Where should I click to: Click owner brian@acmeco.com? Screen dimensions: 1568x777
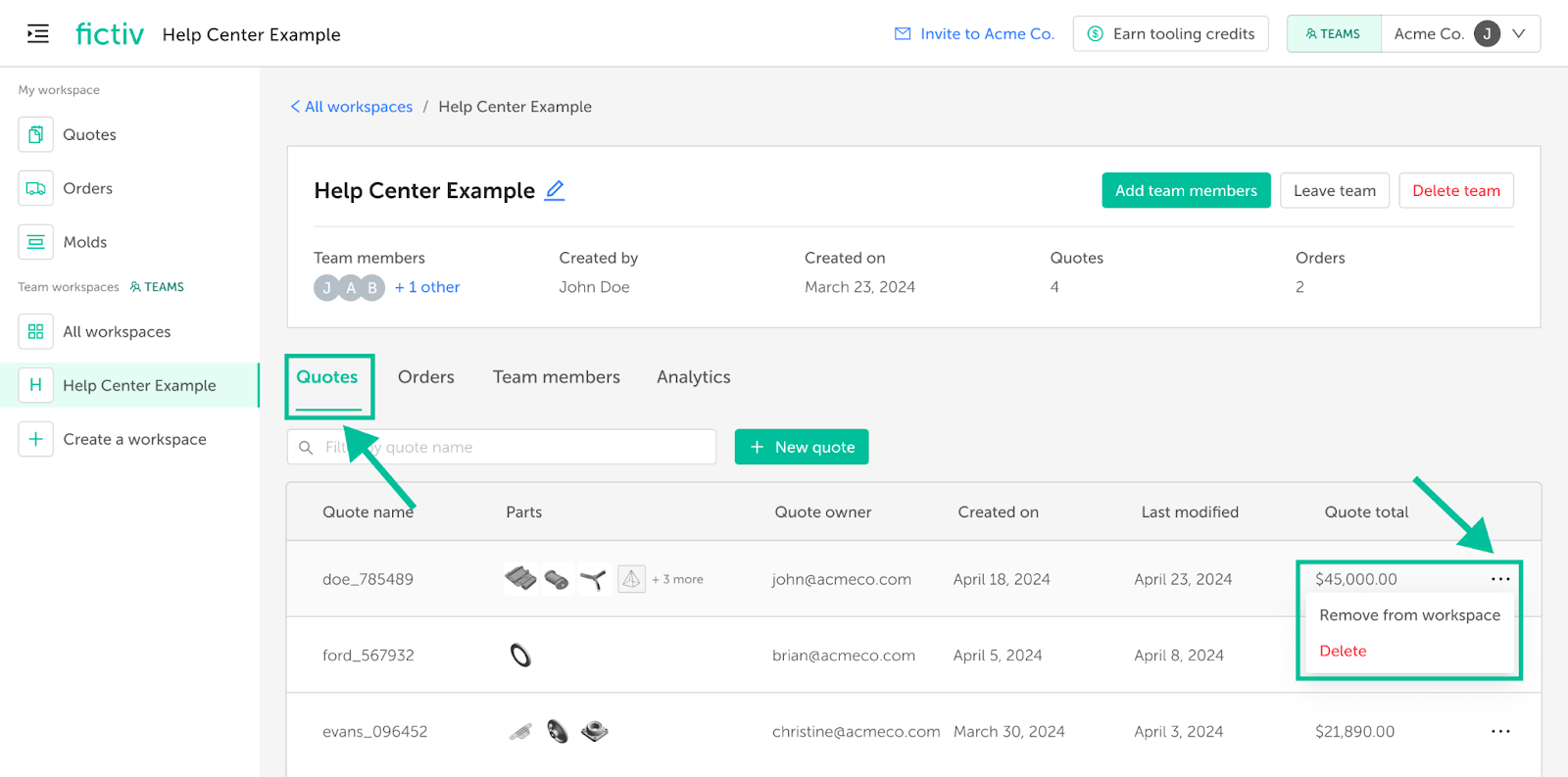843,656
